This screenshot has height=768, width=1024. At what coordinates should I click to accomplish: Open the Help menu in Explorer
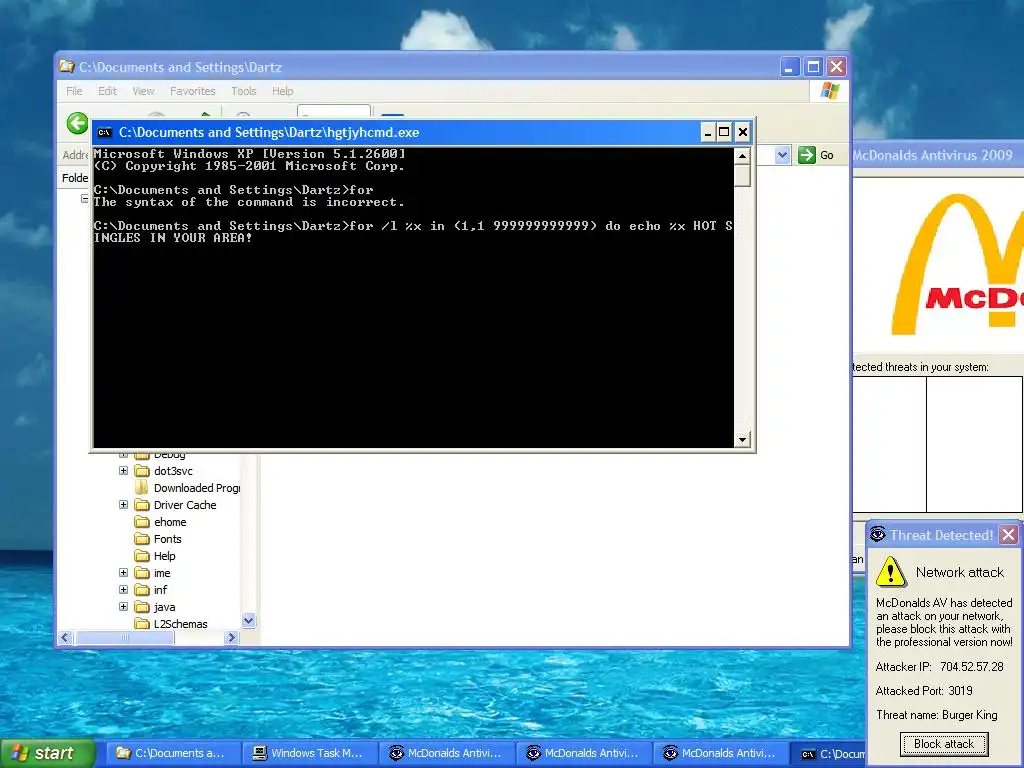click(283, 91)
